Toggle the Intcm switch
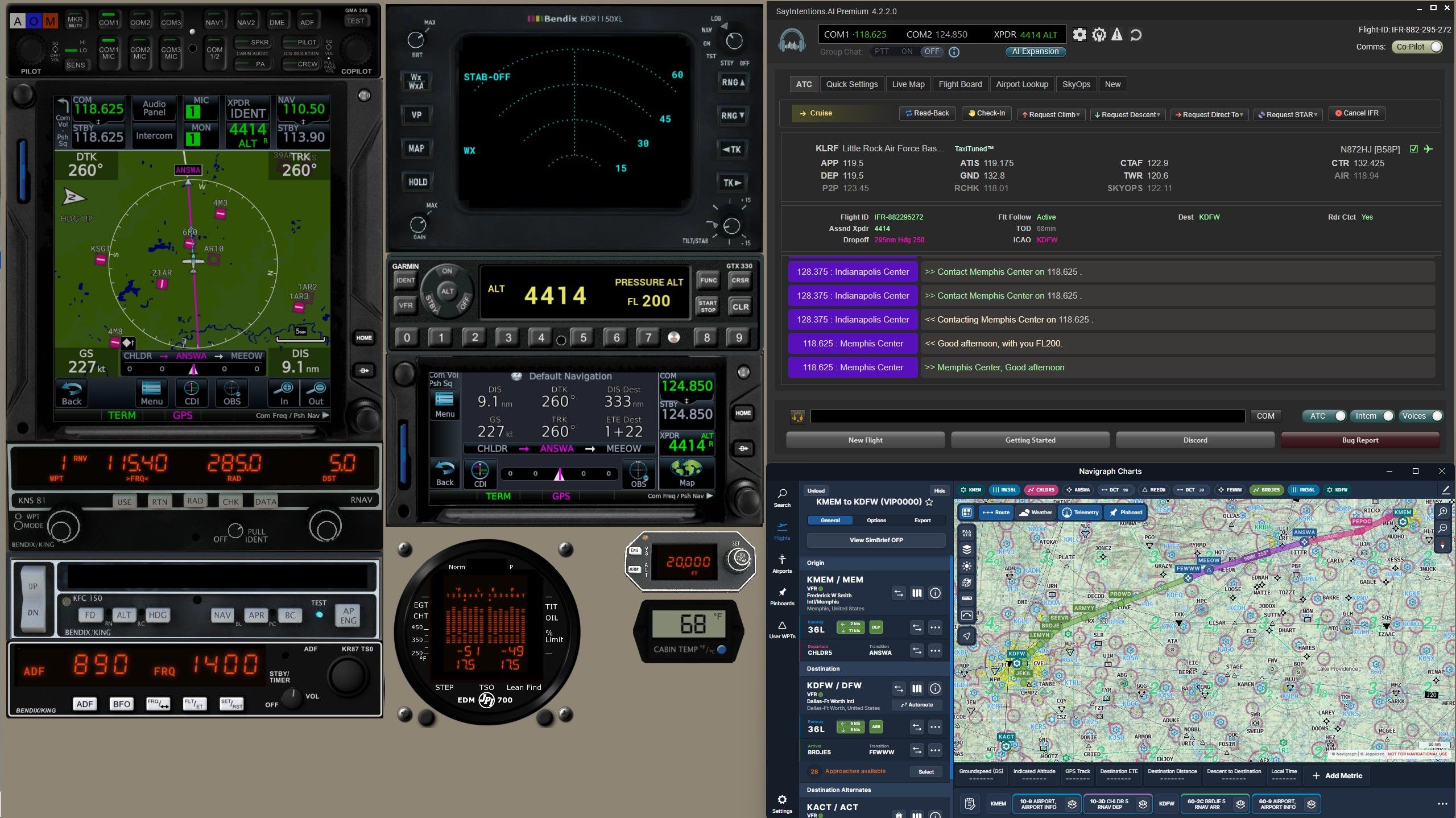This screenshot has width=1456, height=818. pyautogui.click(x=1374, y=416)
